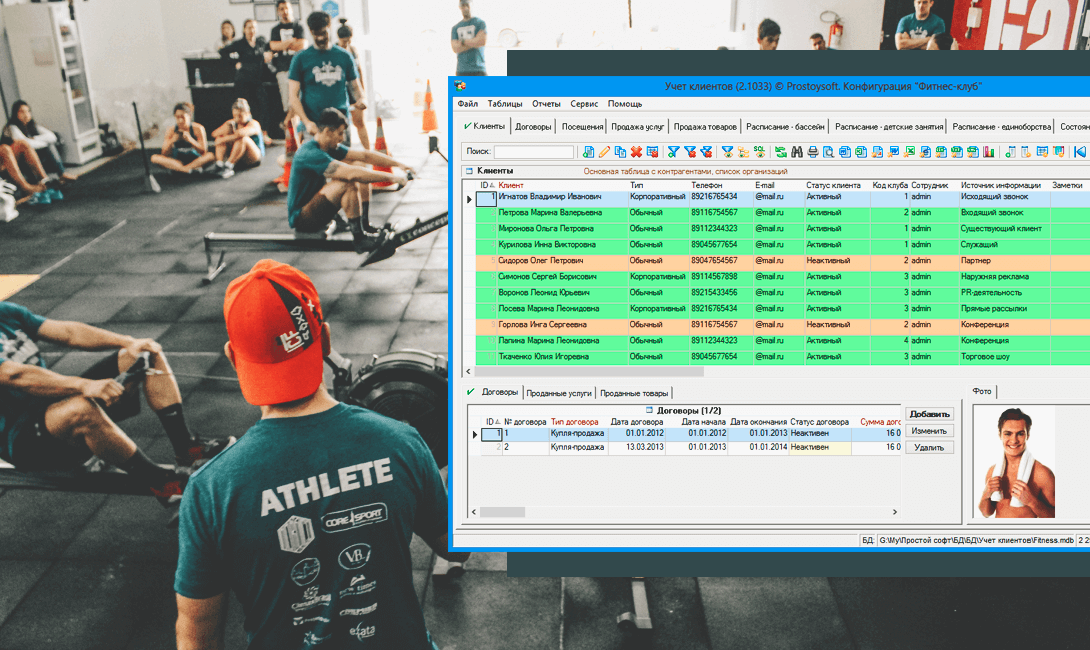Click the funnel with green plus icon
Screen dimensions: 1090x650
click(x=674, y=152)
